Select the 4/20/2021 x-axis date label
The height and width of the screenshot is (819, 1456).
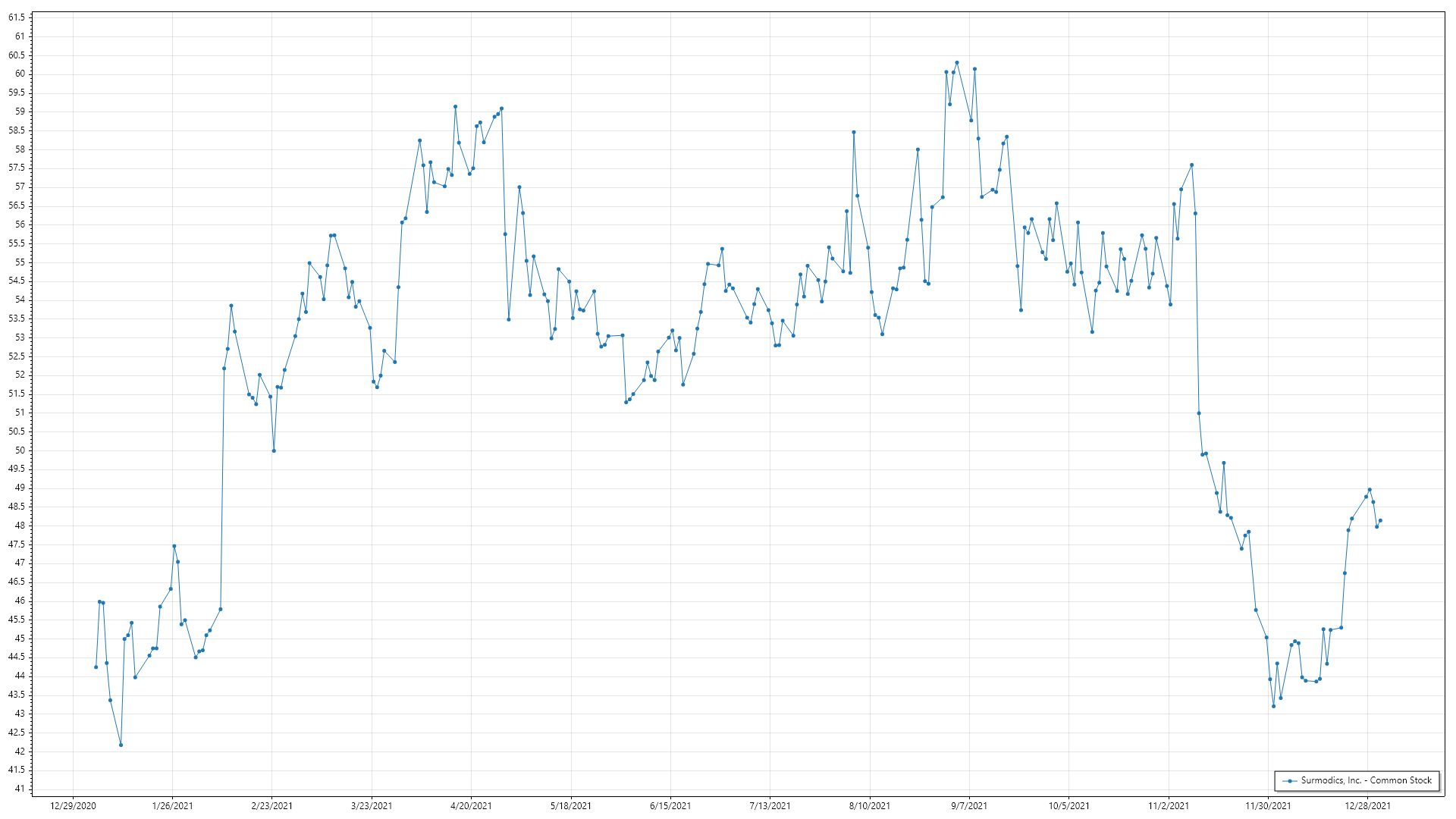click(x=471, y=806)
